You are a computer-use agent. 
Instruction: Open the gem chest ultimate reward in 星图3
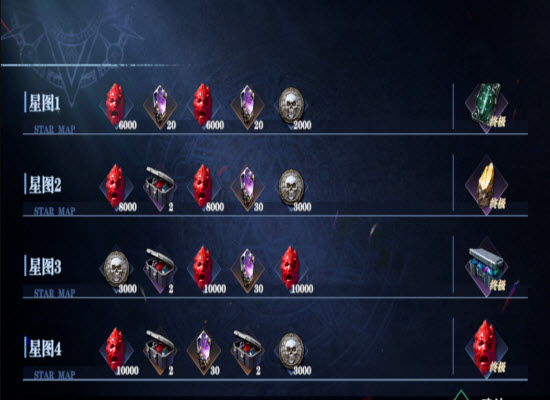coord(487,268)
